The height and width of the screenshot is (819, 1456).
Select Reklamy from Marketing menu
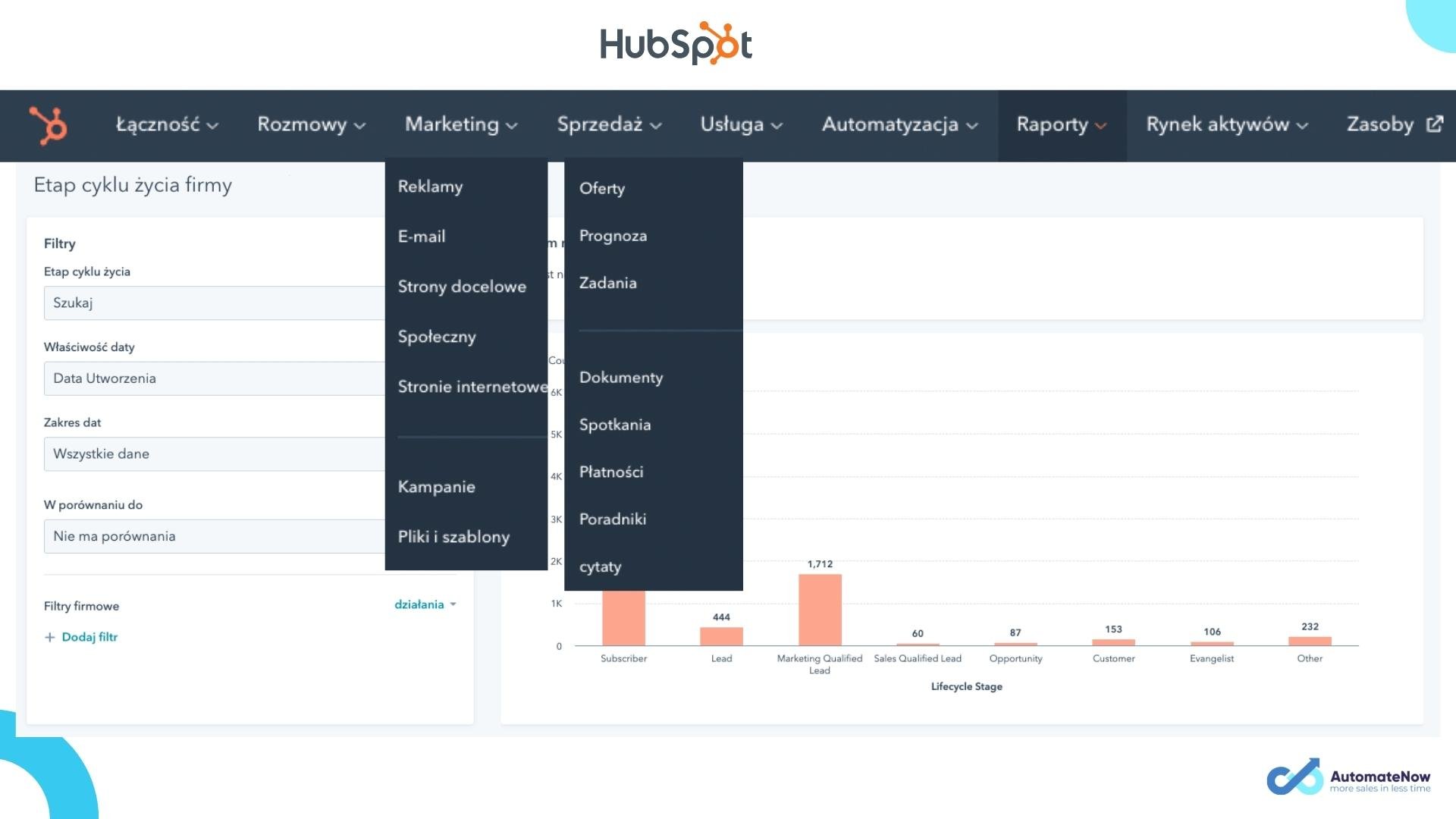(430, 187)
